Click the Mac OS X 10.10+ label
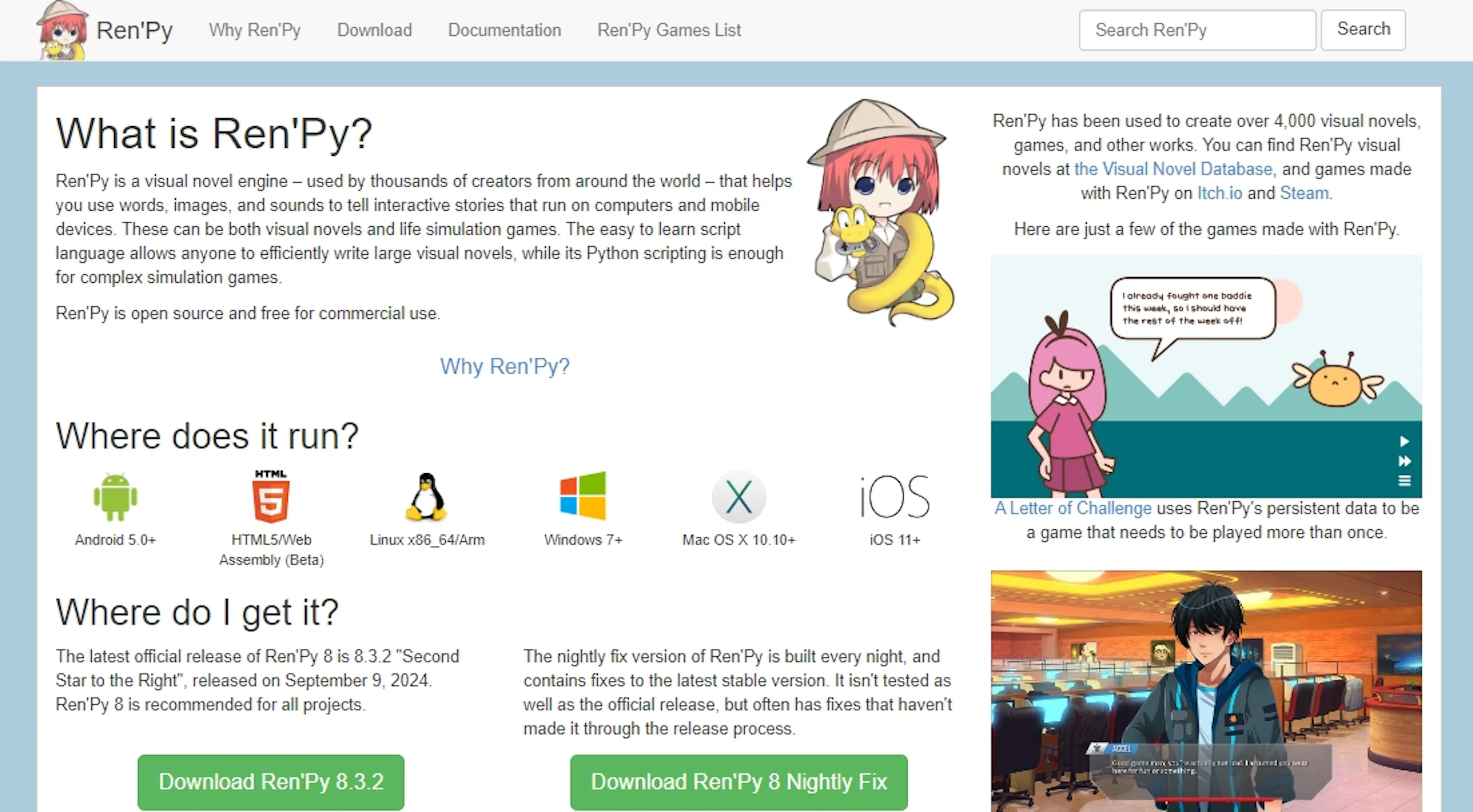Image resolution: width=1473 pixels, height=812 pixels. (739, 540)
